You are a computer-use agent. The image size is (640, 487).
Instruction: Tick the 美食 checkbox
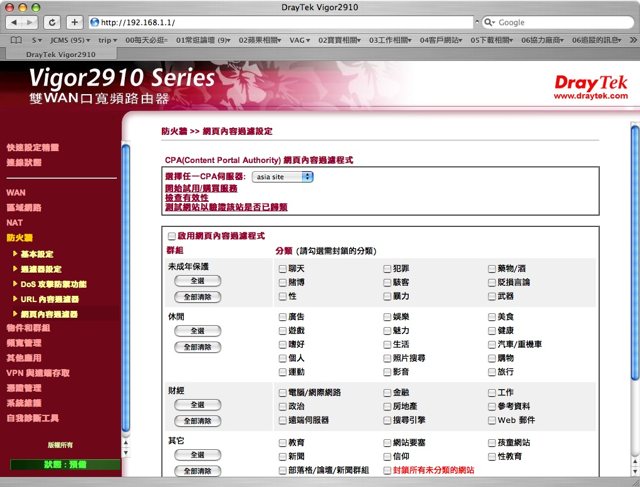(x=492, y=317)
